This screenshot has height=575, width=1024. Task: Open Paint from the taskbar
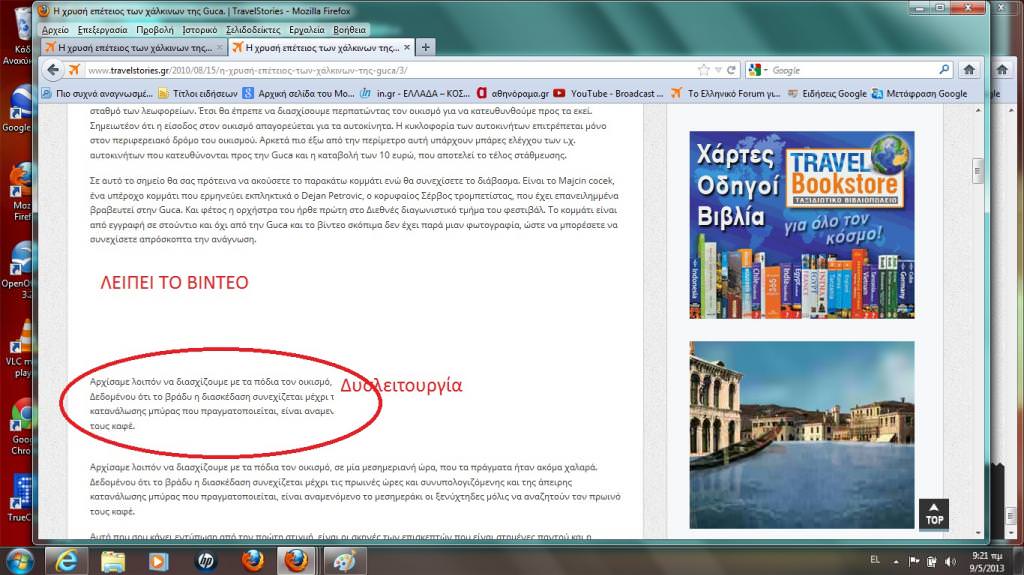(344, 561)
